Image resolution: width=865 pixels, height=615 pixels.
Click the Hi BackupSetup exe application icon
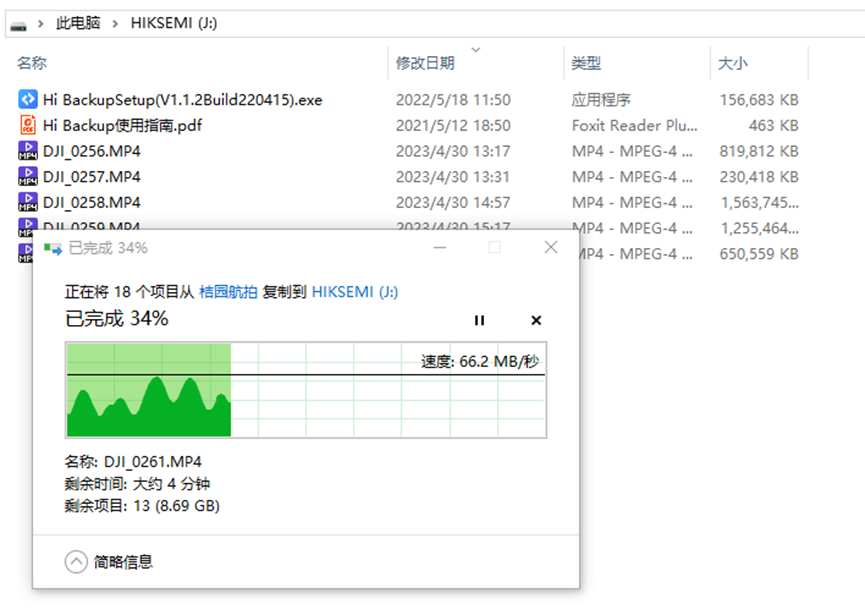[28, 100]
